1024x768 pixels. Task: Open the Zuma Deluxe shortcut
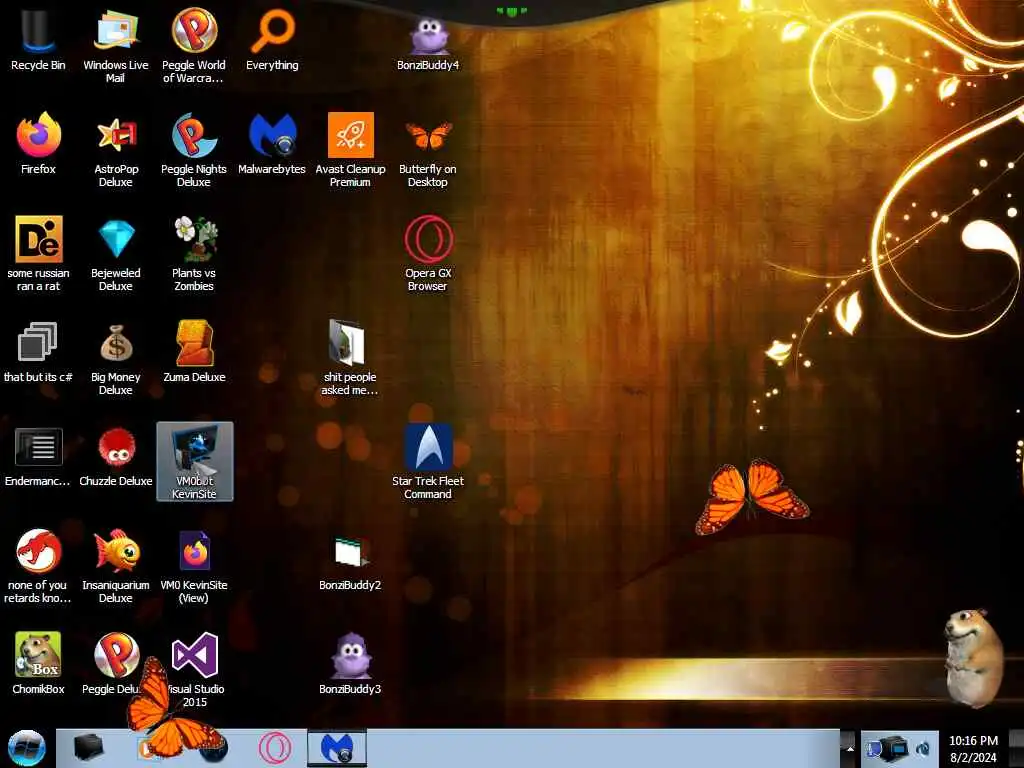click(x=194, y=351)
